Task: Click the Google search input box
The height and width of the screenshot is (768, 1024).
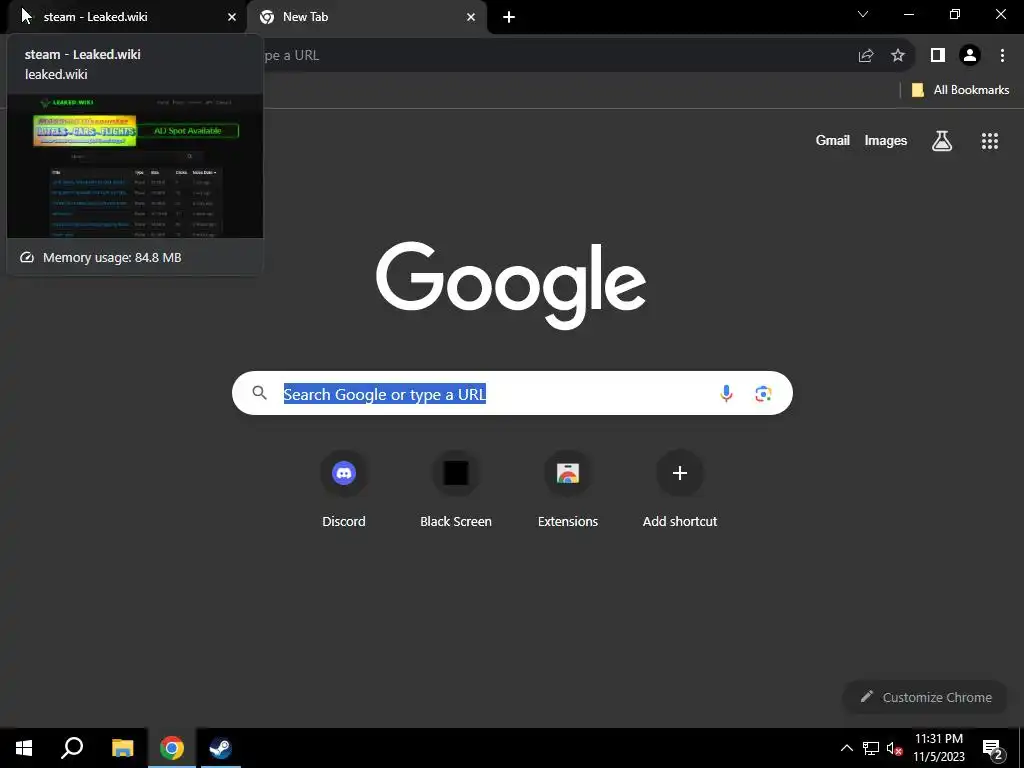Action: 512,393
